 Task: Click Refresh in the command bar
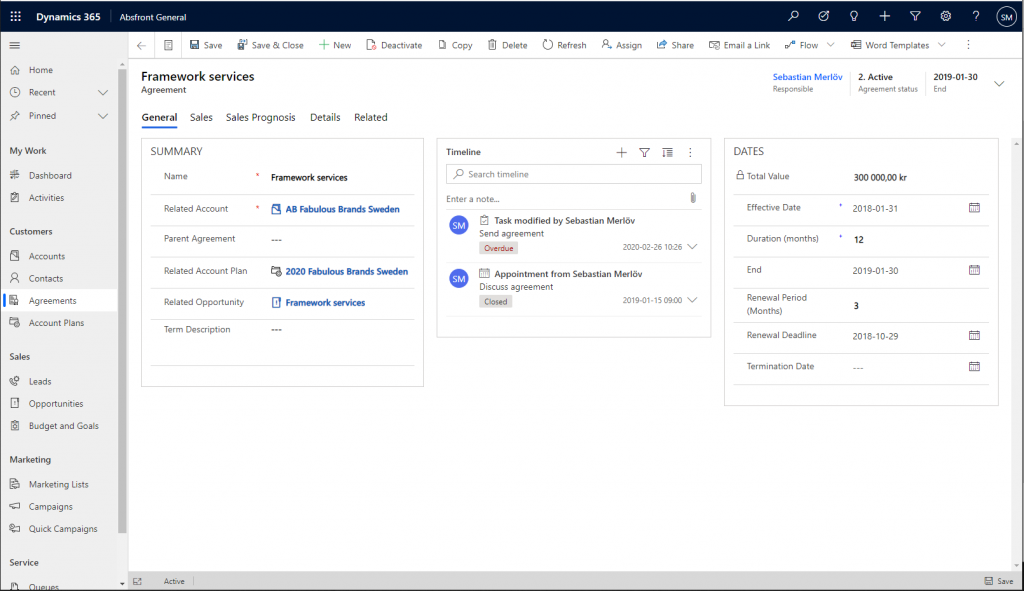point(564,45)
